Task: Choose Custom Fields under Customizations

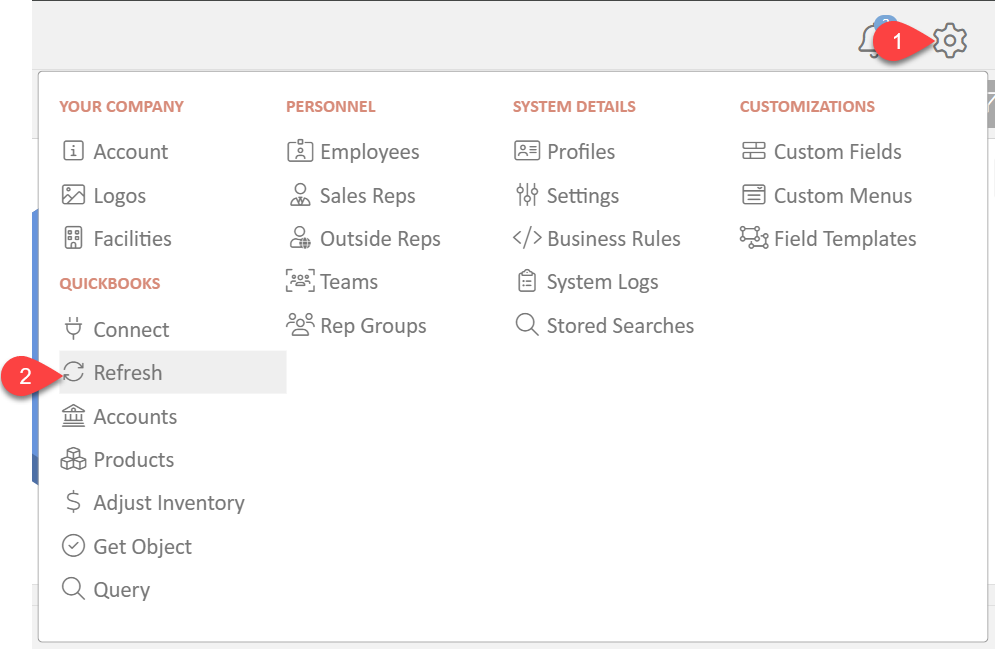Action: click(821, 152)
